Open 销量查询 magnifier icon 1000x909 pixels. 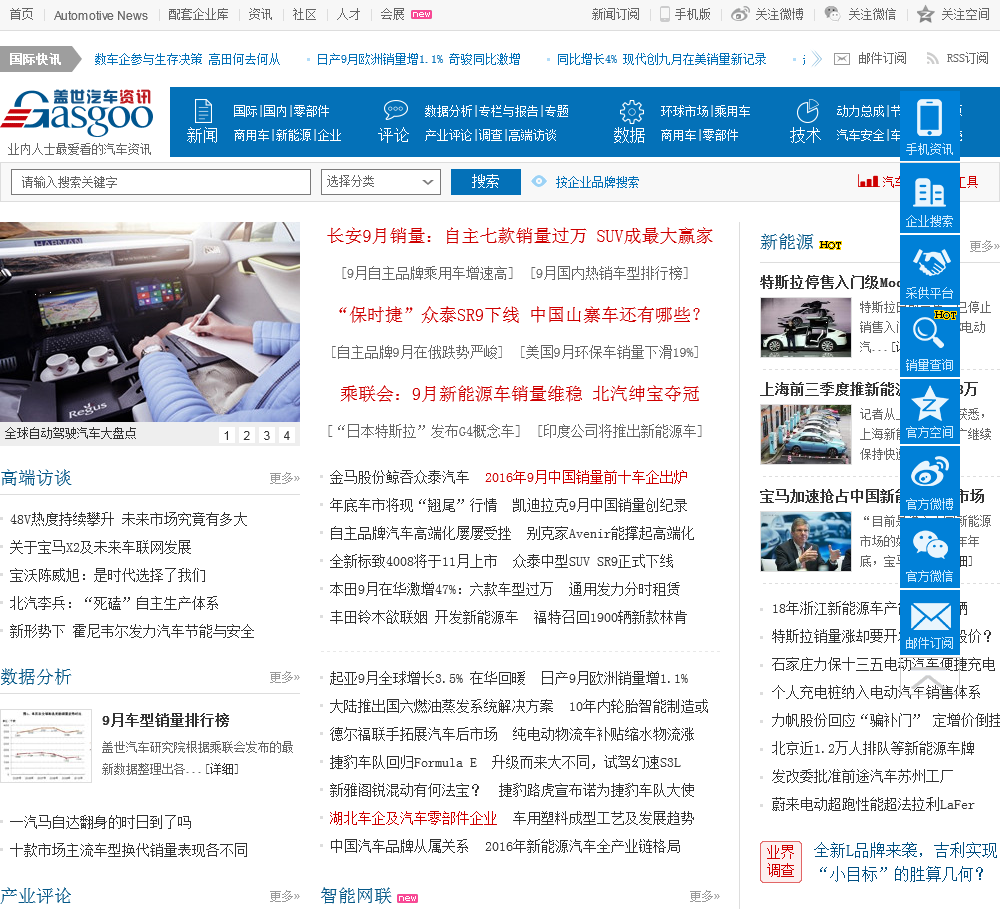click(929, 343)
